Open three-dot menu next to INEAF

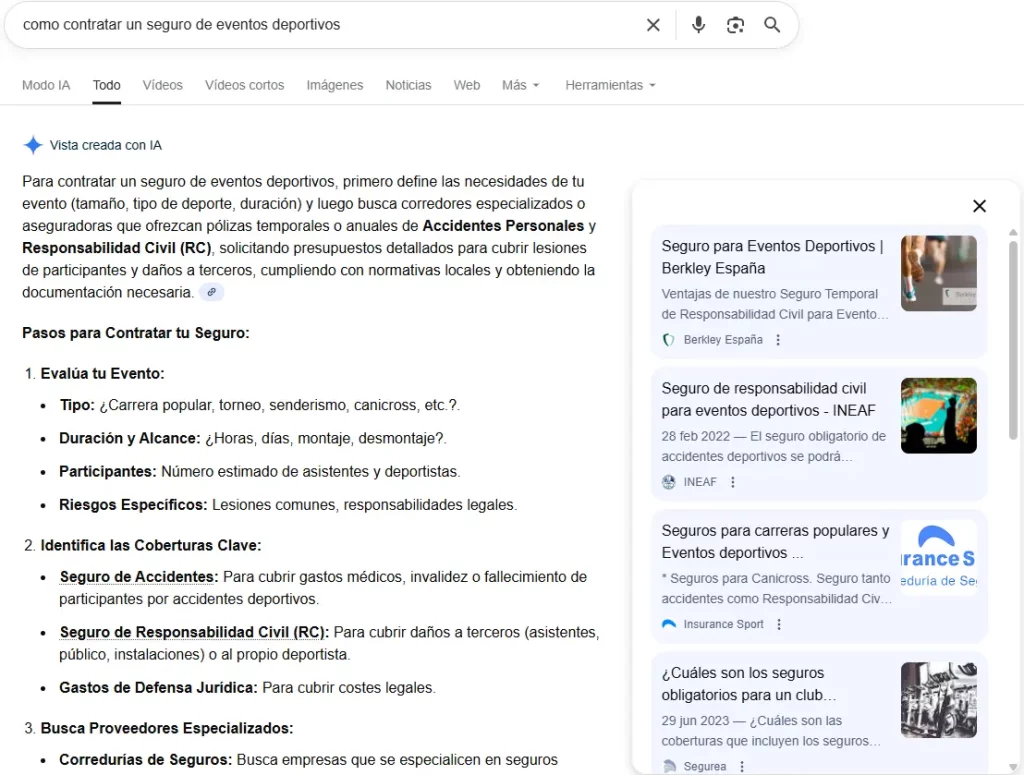733,482
